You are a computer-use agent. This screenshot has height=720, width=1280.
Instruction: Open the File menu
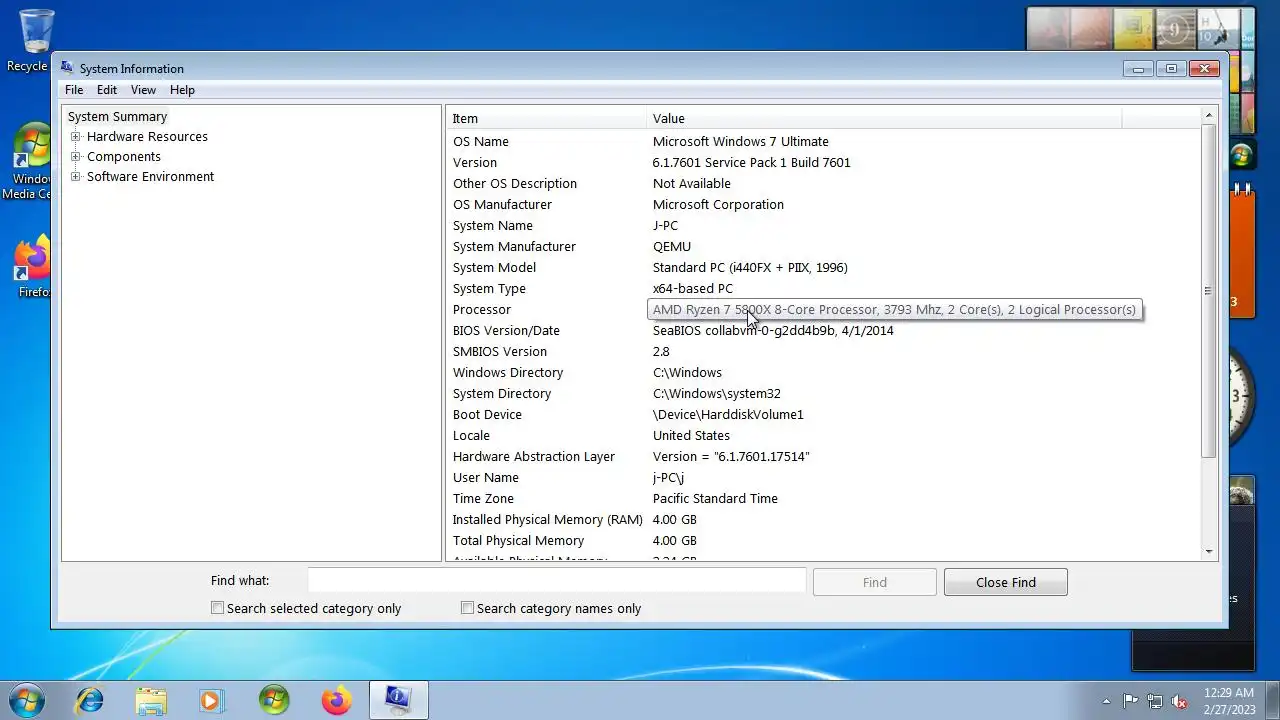[x=74, y=90]
